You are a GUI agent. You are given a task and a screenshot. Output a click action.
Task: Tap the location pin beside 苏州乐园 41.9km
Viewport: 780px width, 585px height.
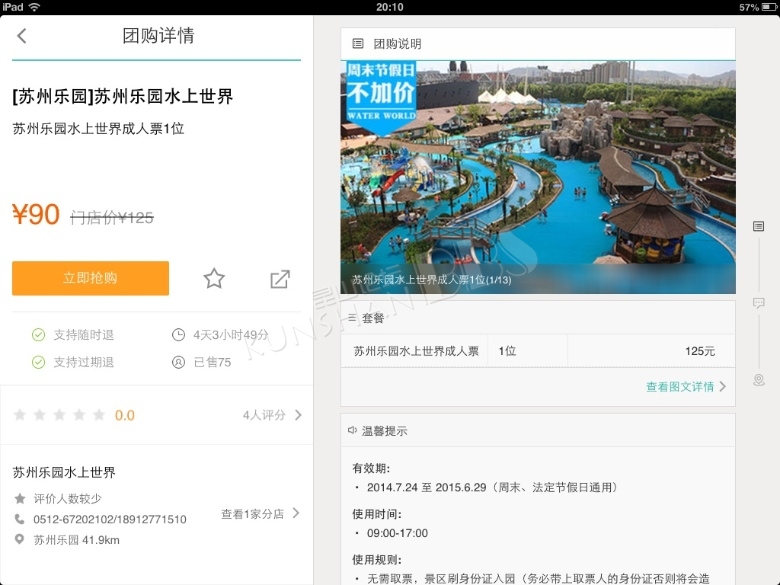pyautogui.click(x=19, y=539)
